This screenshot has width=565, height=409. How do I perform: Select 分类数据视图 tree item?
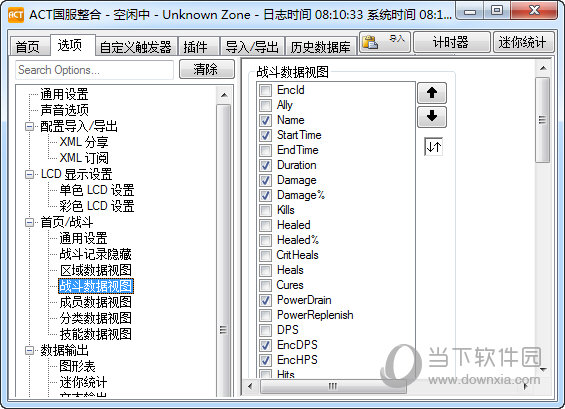[x=95, y=318]
